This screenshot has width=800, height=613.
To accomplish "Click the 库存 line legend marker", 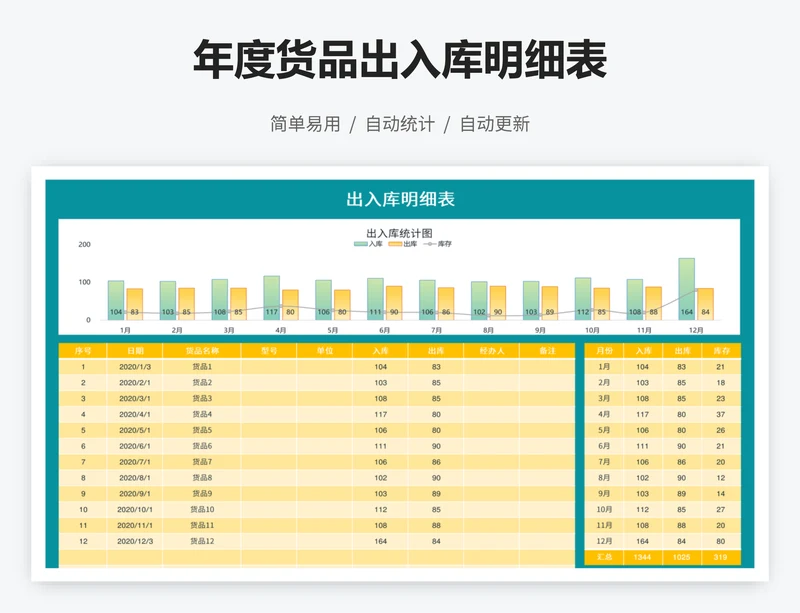I will click(430, 244).
